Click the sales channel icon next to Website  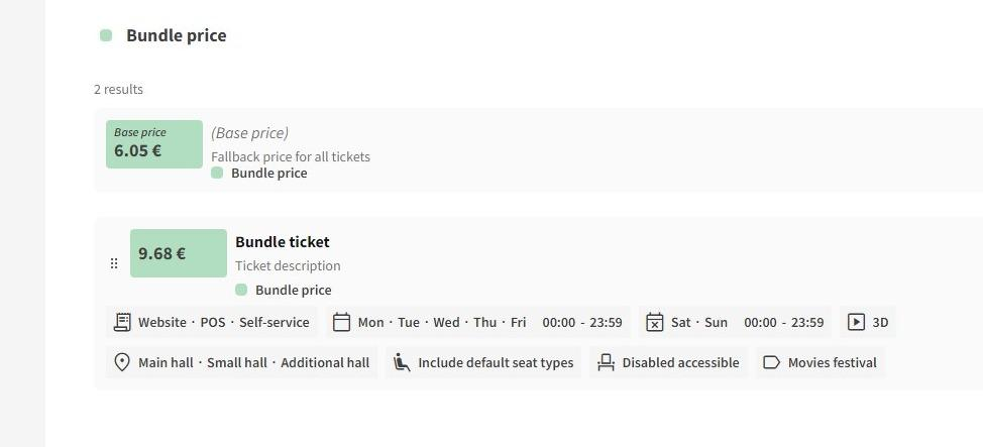click(x=122, y=322)
